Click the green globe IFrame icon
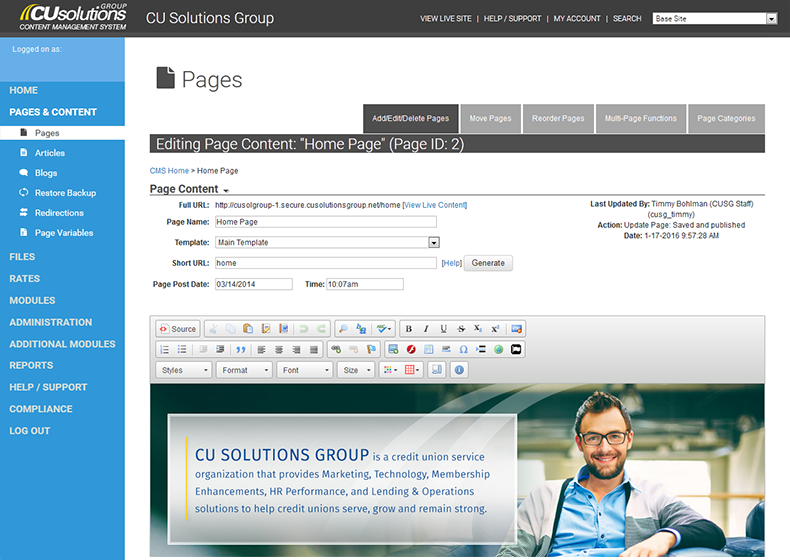The height and width of the screenshot is (560, 790). pyautogui.click(x=498, y=349)
